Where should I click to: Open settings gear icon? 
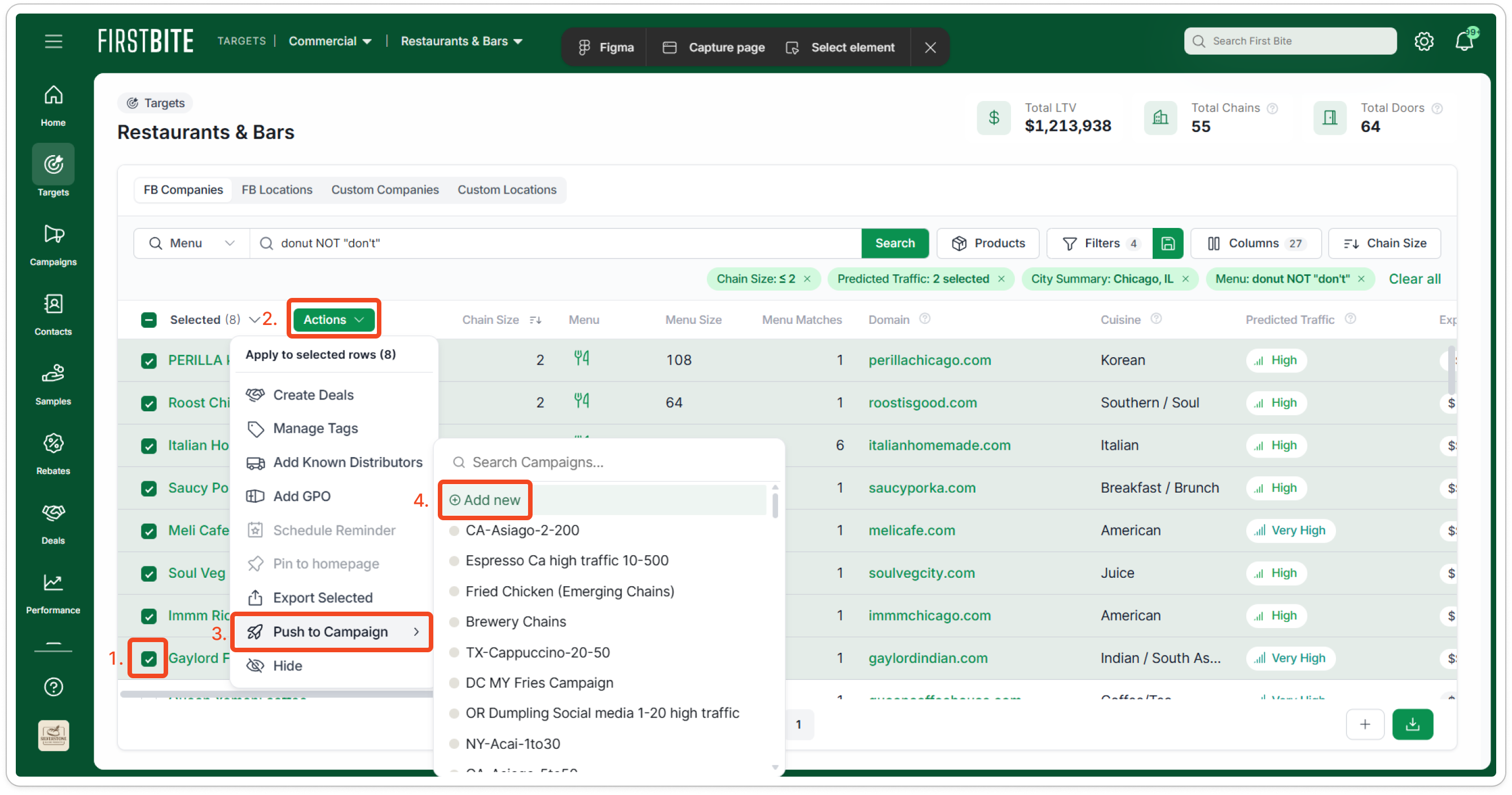[1423, 41]
